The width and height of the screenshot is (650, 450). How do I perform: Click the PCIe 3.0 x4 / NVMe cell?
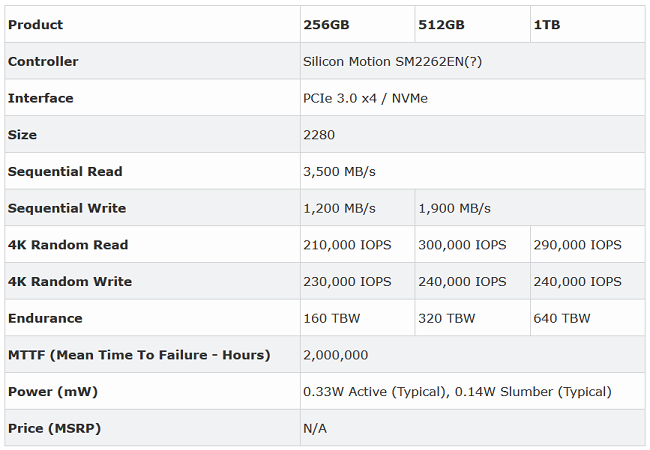pyautogui.click(x=365, y=98)
